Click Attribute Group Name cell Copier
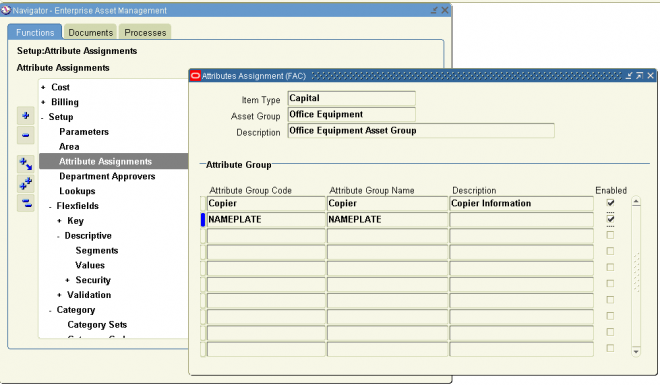660x385 pixels. click(387, 203)
